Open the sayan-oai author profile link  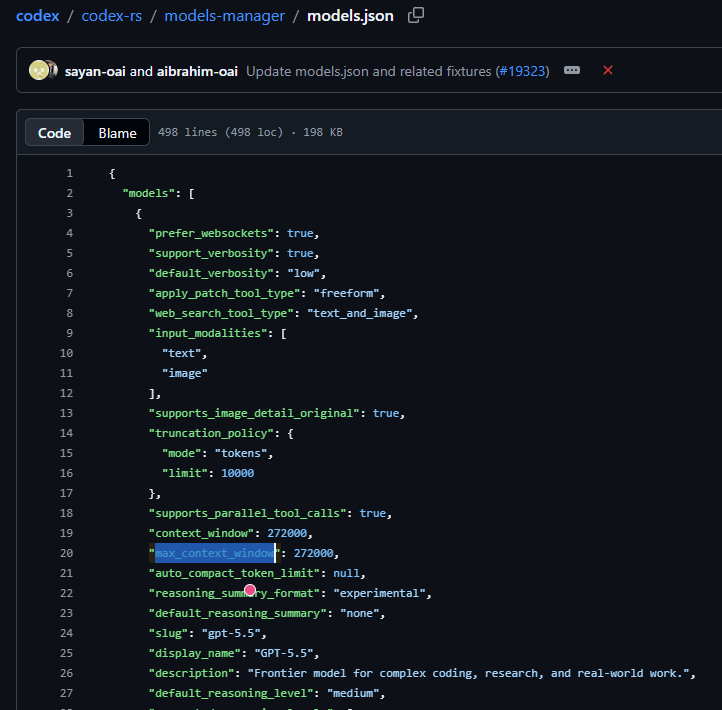(x=95, y=71)
